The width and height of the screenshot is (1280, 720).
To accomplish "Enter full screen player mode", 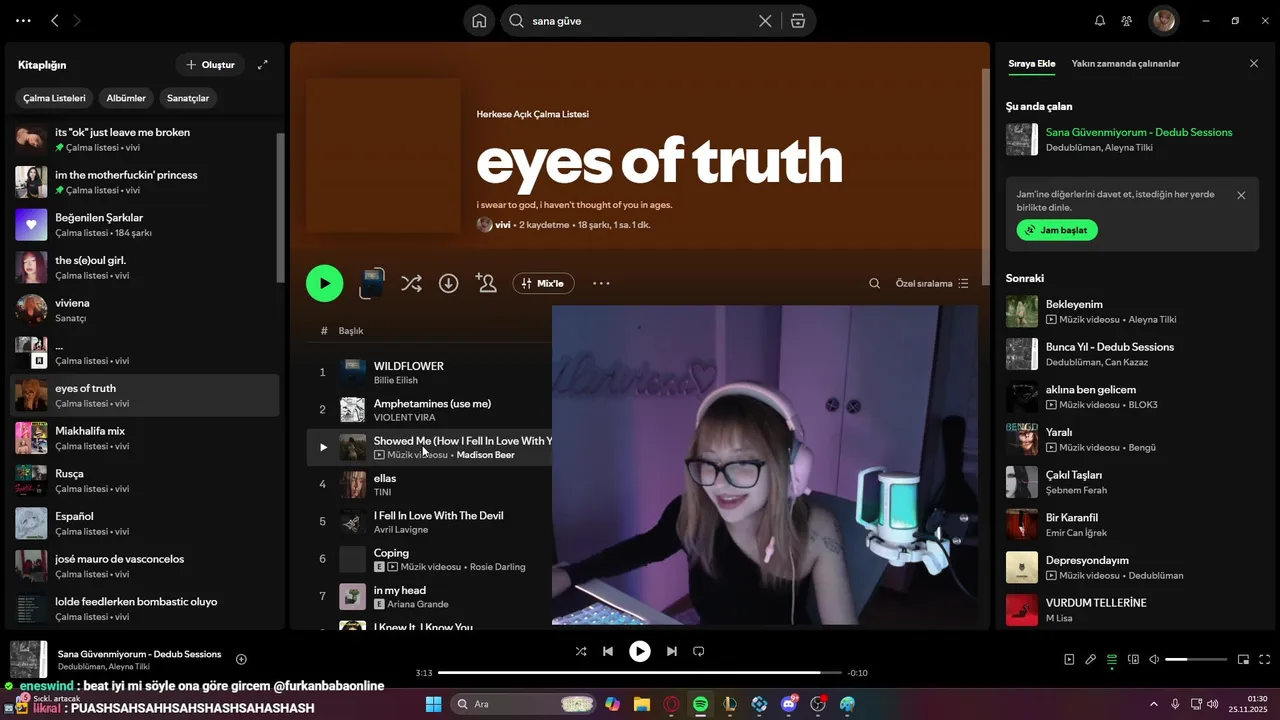I will (1265, 659).
